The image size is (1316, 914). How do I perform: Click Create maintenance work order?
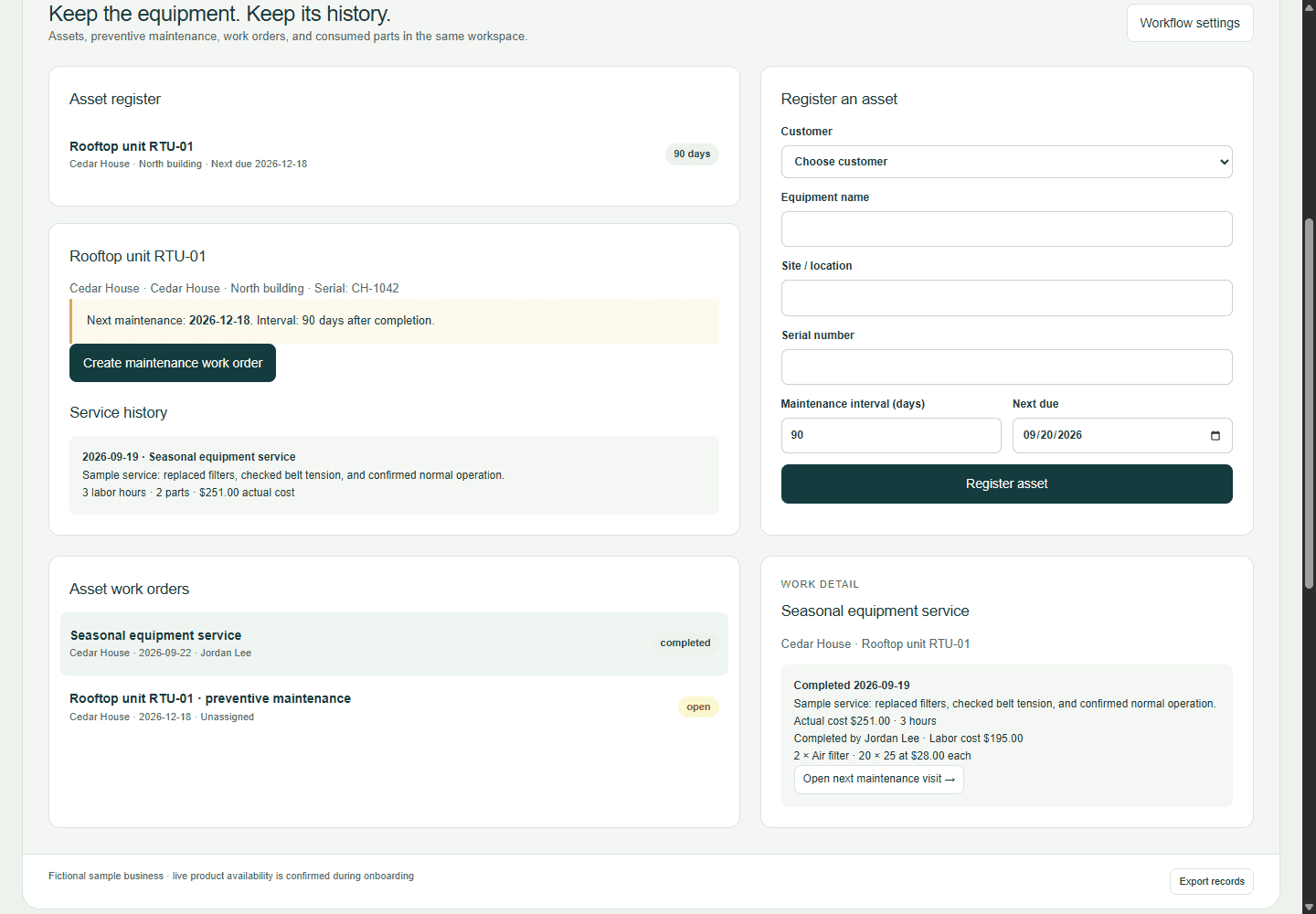pos(173,363)
